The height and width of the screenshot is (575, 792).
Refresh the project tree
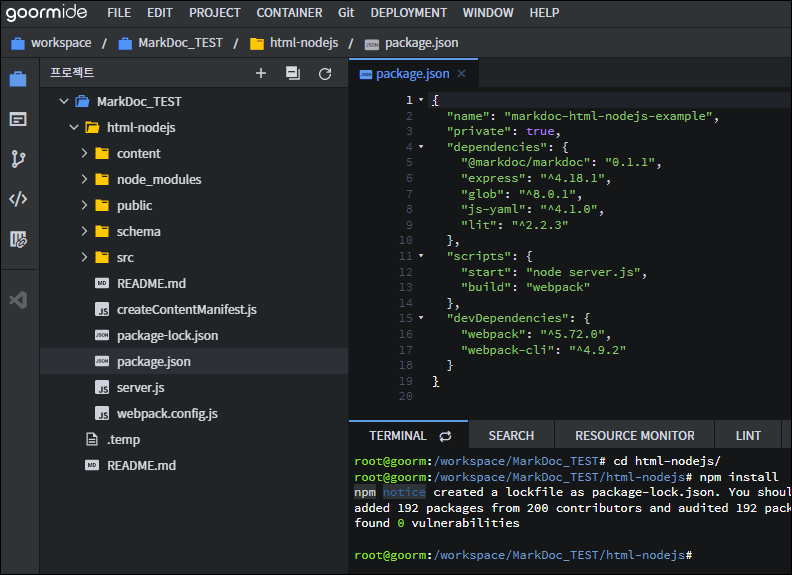pyautogui.click(x=325, y=74)
